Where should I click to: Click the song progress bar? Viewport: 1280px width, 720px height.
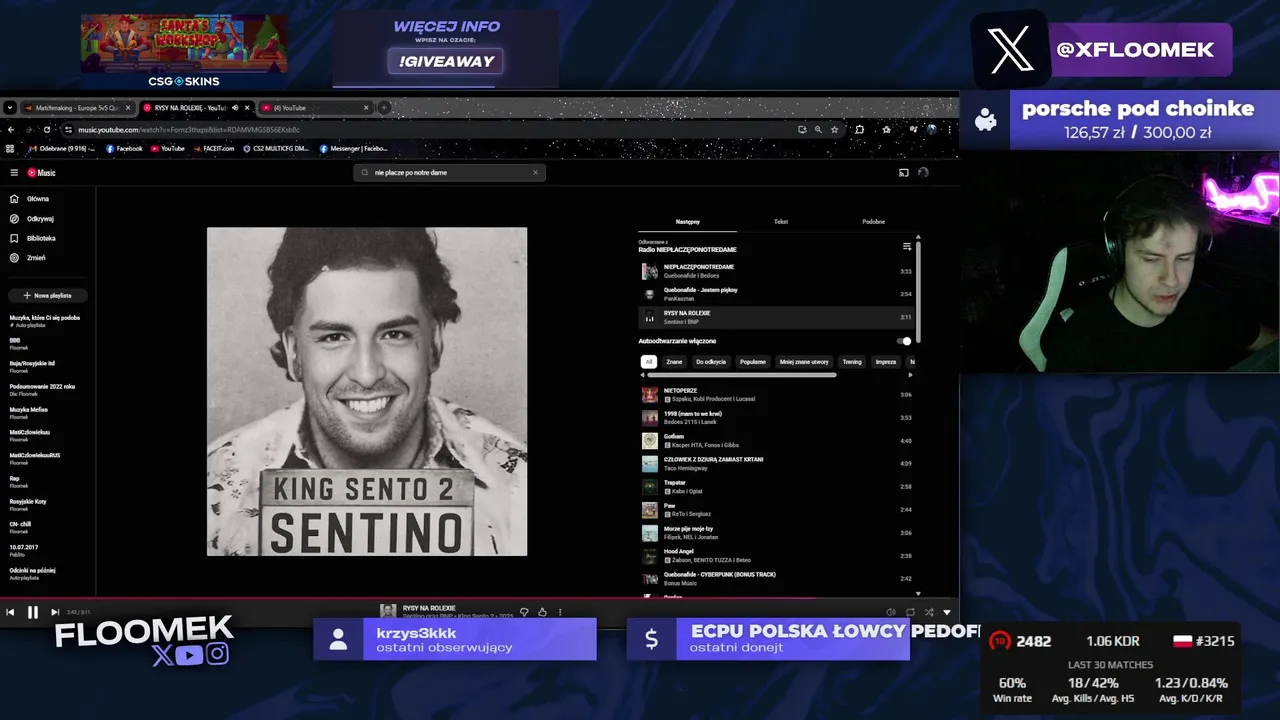(479, 599)
